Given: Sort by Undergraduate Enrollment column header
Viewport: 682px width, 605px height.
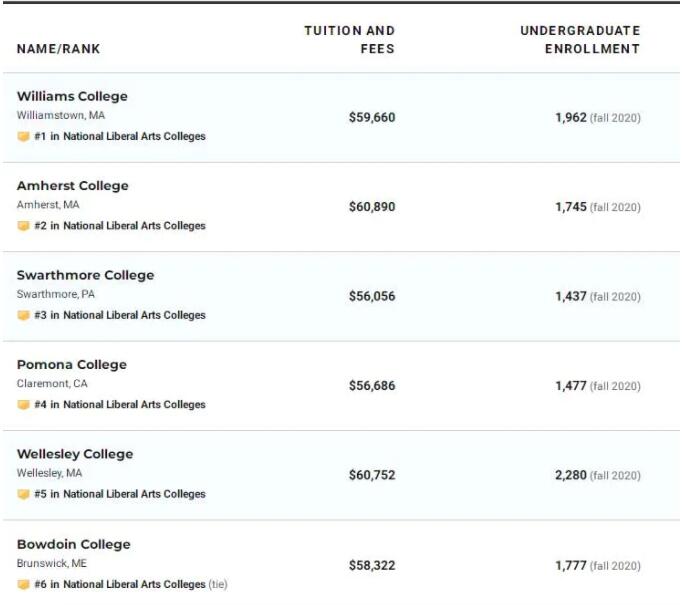Looking at the screenshot, I should click(580, 39).
